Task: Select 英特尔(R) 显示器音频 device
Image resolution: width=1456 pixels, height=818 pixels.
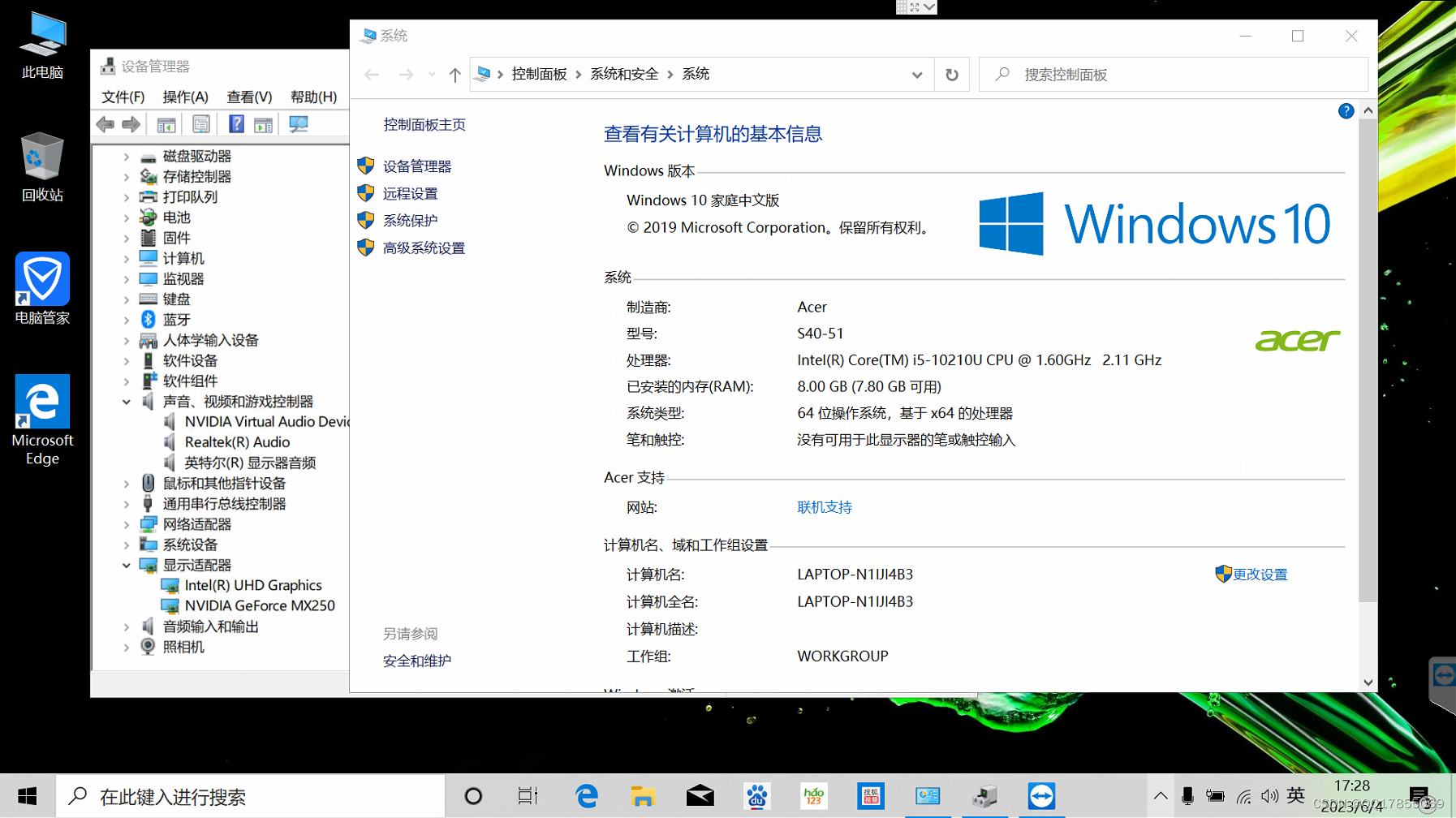Action: [x=250, y=463]
